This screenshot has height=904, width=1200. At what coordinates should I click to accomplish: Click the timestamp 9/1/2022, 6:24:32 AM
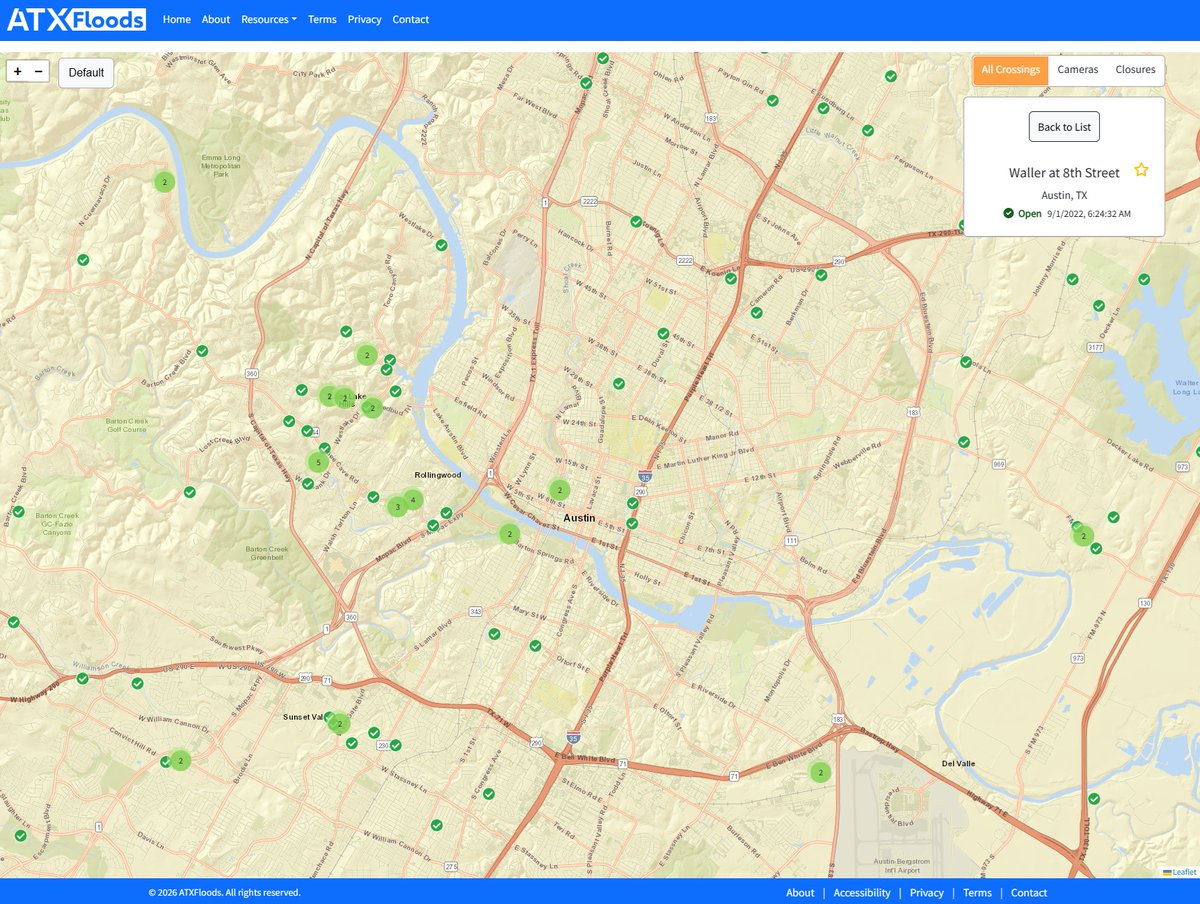click(x=1089, y=214)
